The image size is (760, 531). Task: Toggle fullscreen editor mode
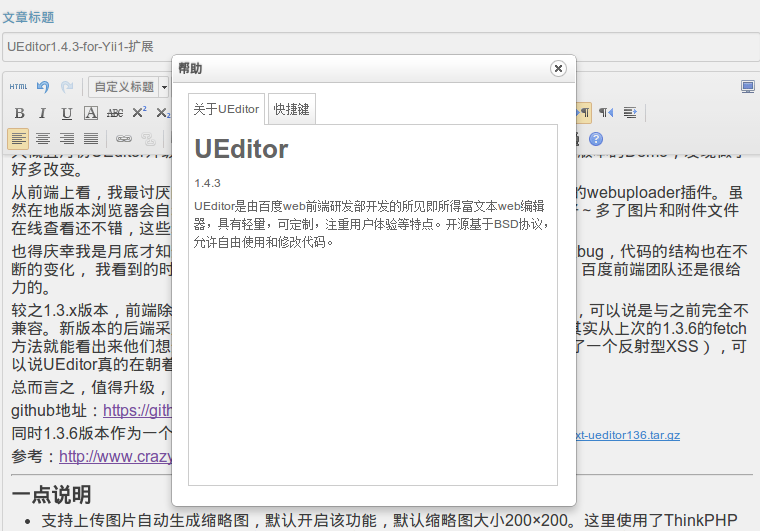pos(747,87)
